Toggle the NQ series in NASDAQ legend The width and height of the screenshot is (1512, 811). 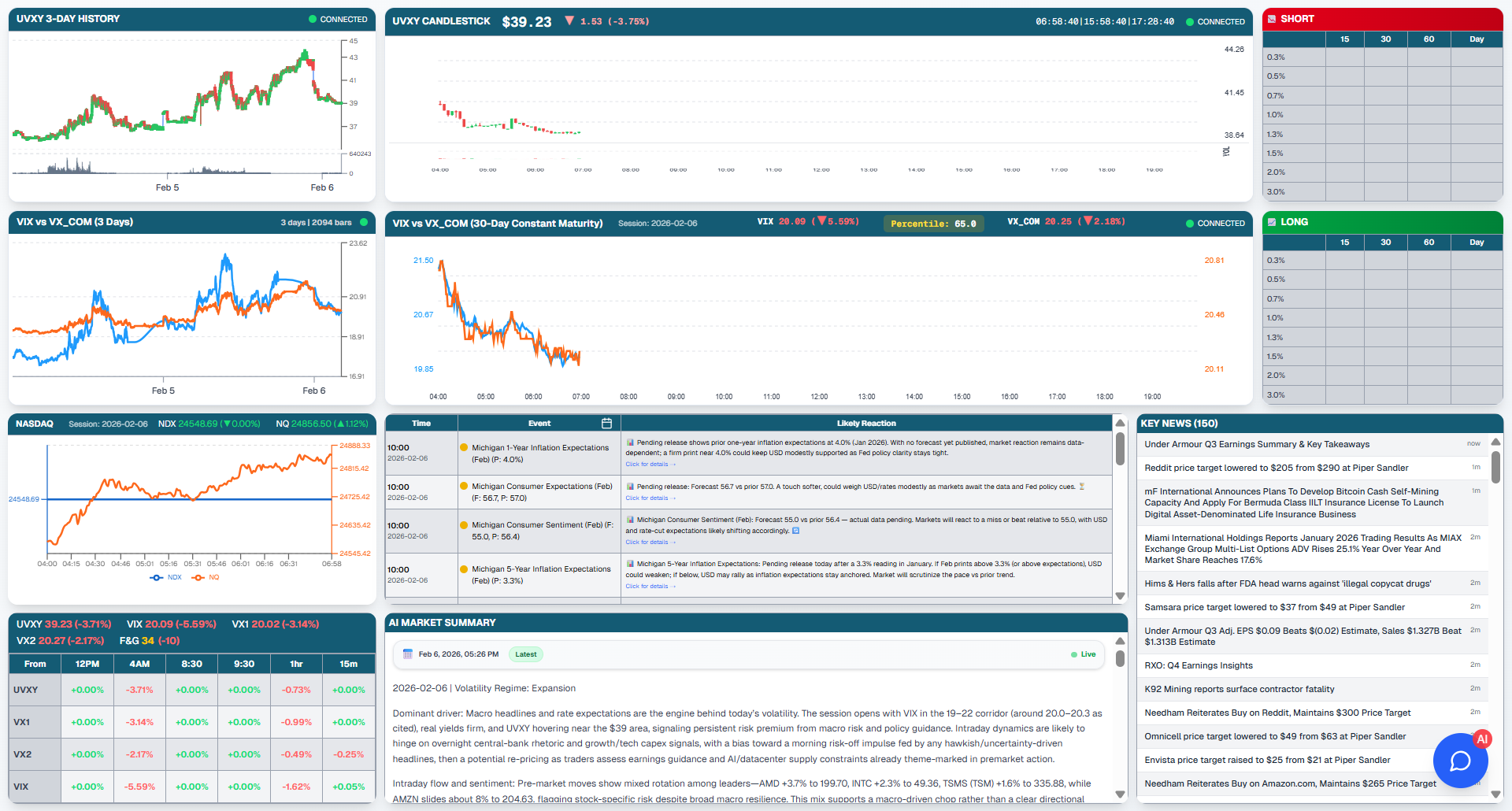[x=206, y=577]
